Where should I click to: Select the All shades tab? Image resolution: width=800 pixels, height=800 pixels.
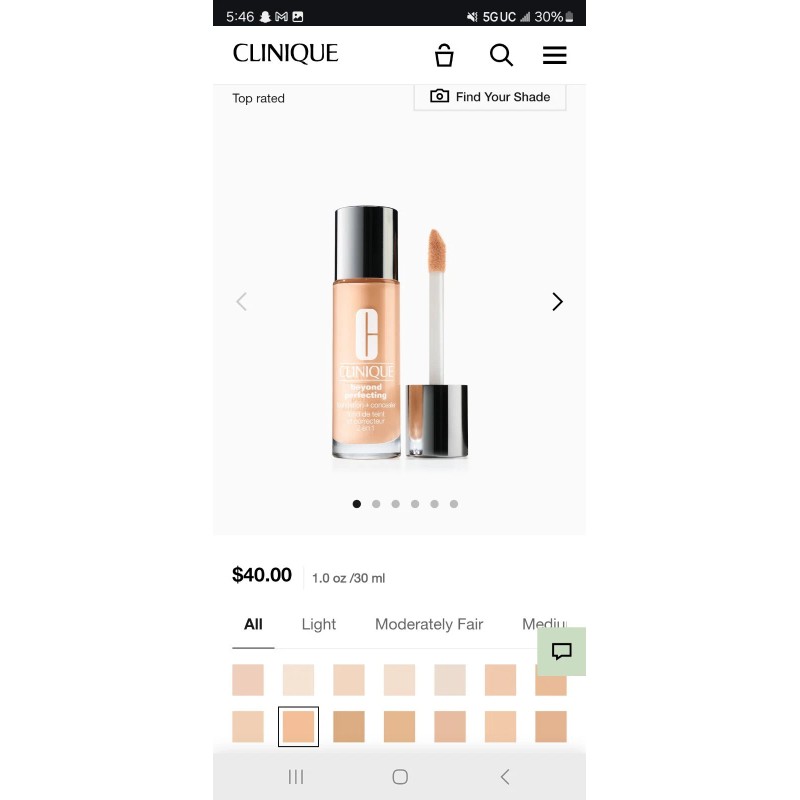pos(253,624)
